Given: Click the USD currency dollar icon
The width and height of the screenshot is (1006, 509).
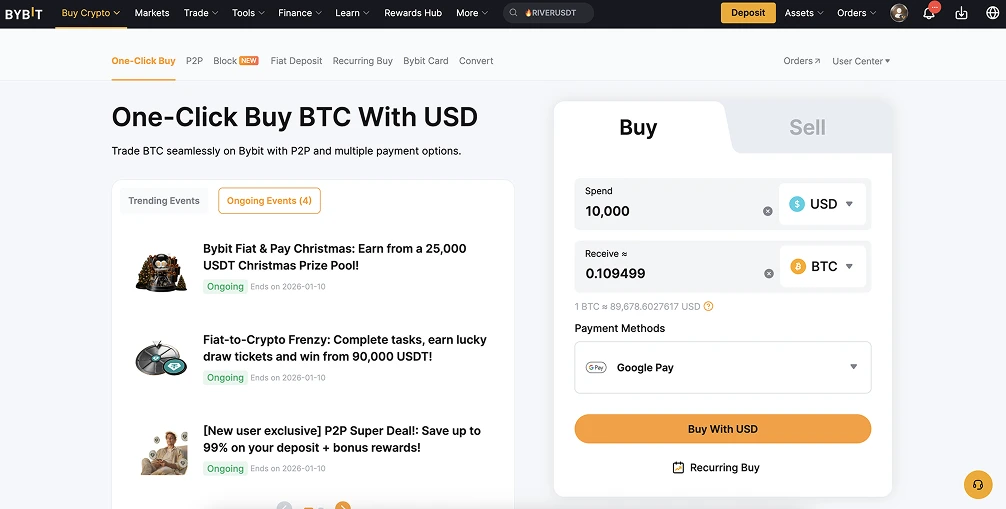Looking at the screenshot, I should pos(797,204).
